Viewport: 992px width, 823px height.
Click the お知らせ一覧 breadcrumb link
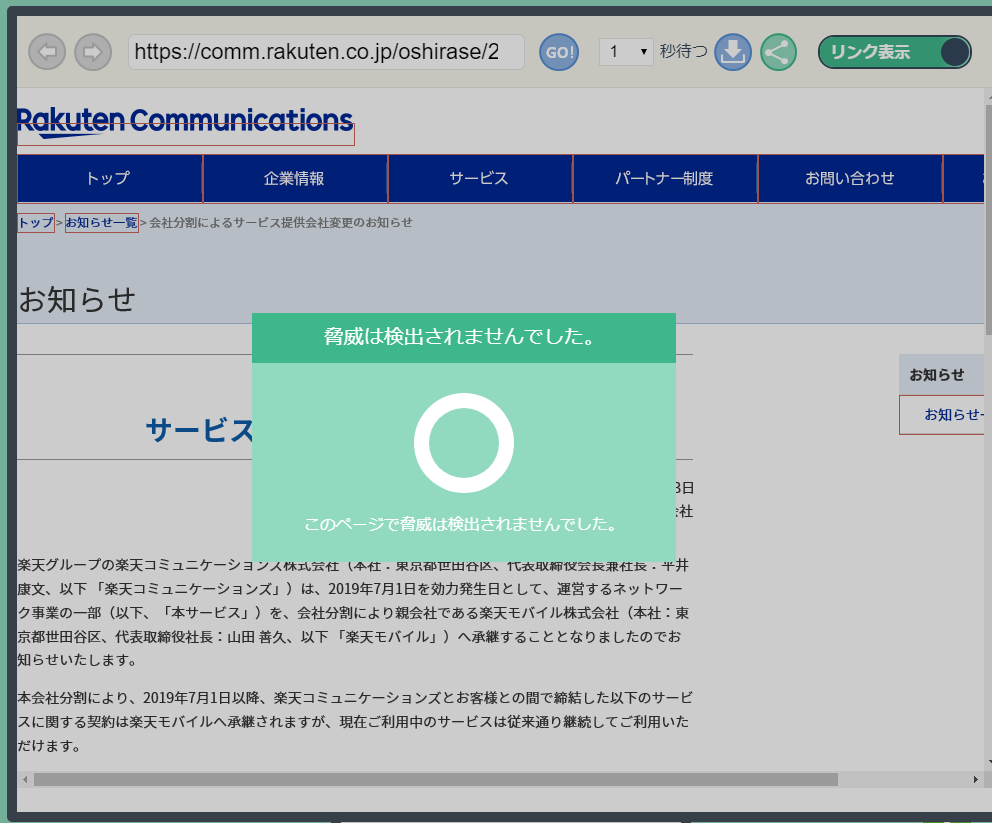(x=101, y=223)
